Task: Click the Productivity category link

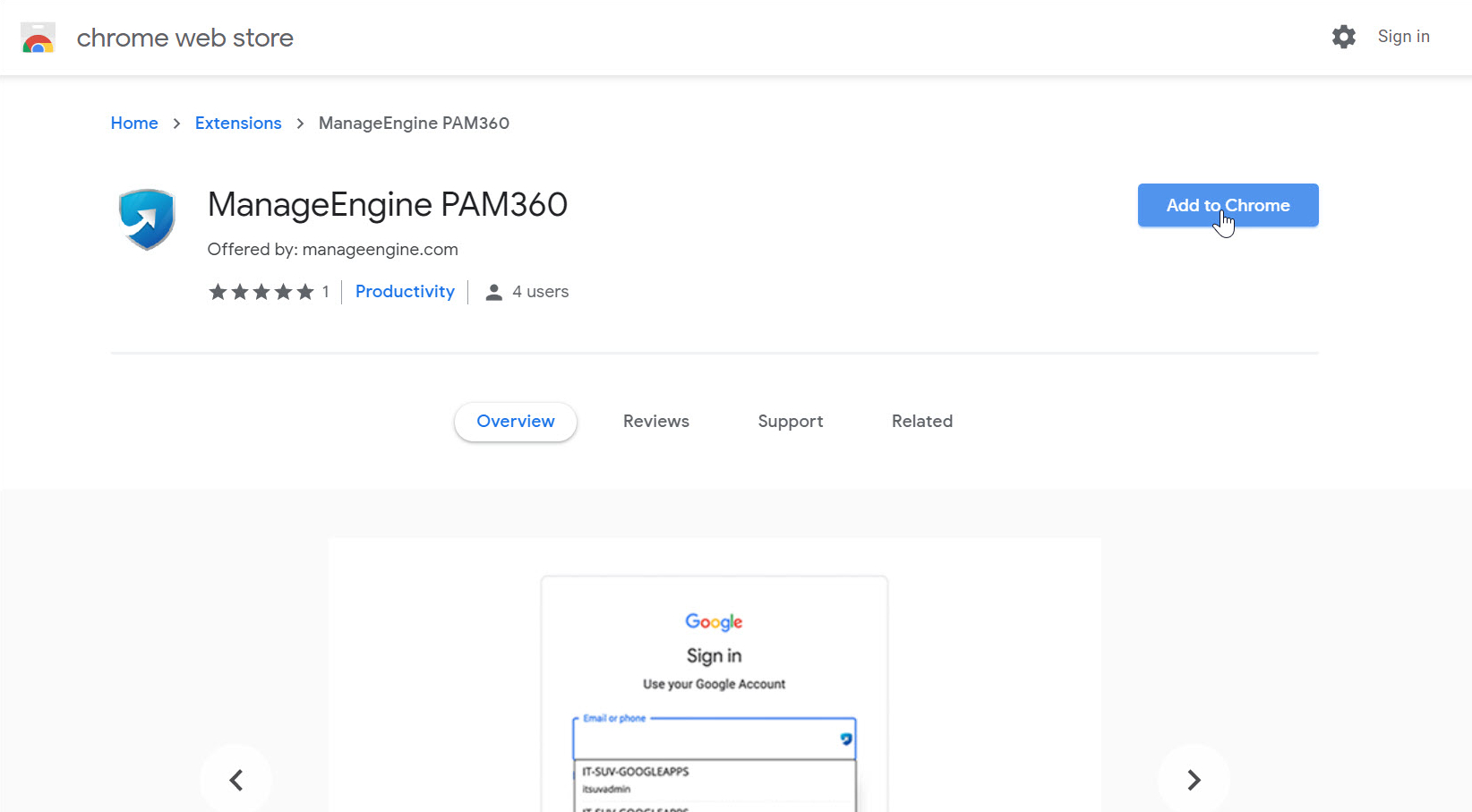Action: pos(405,292)
